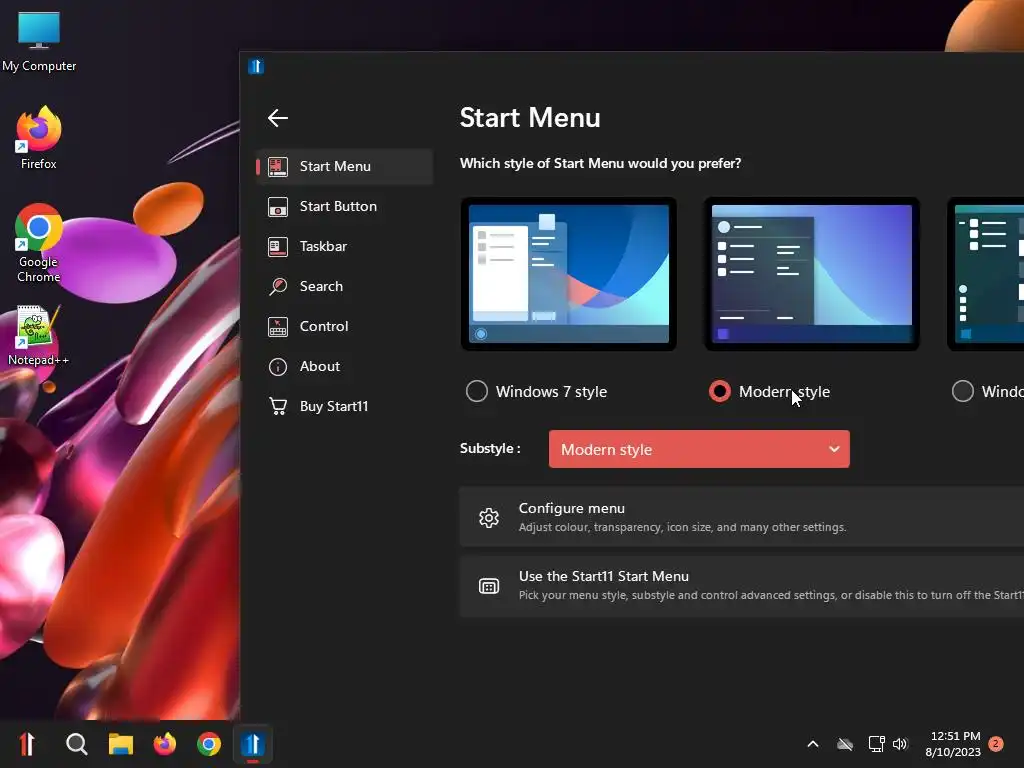This screenshot has width=1024, height=768.
Task: Open Use the Start11 Start Menu option
Action: coord(741,586)
